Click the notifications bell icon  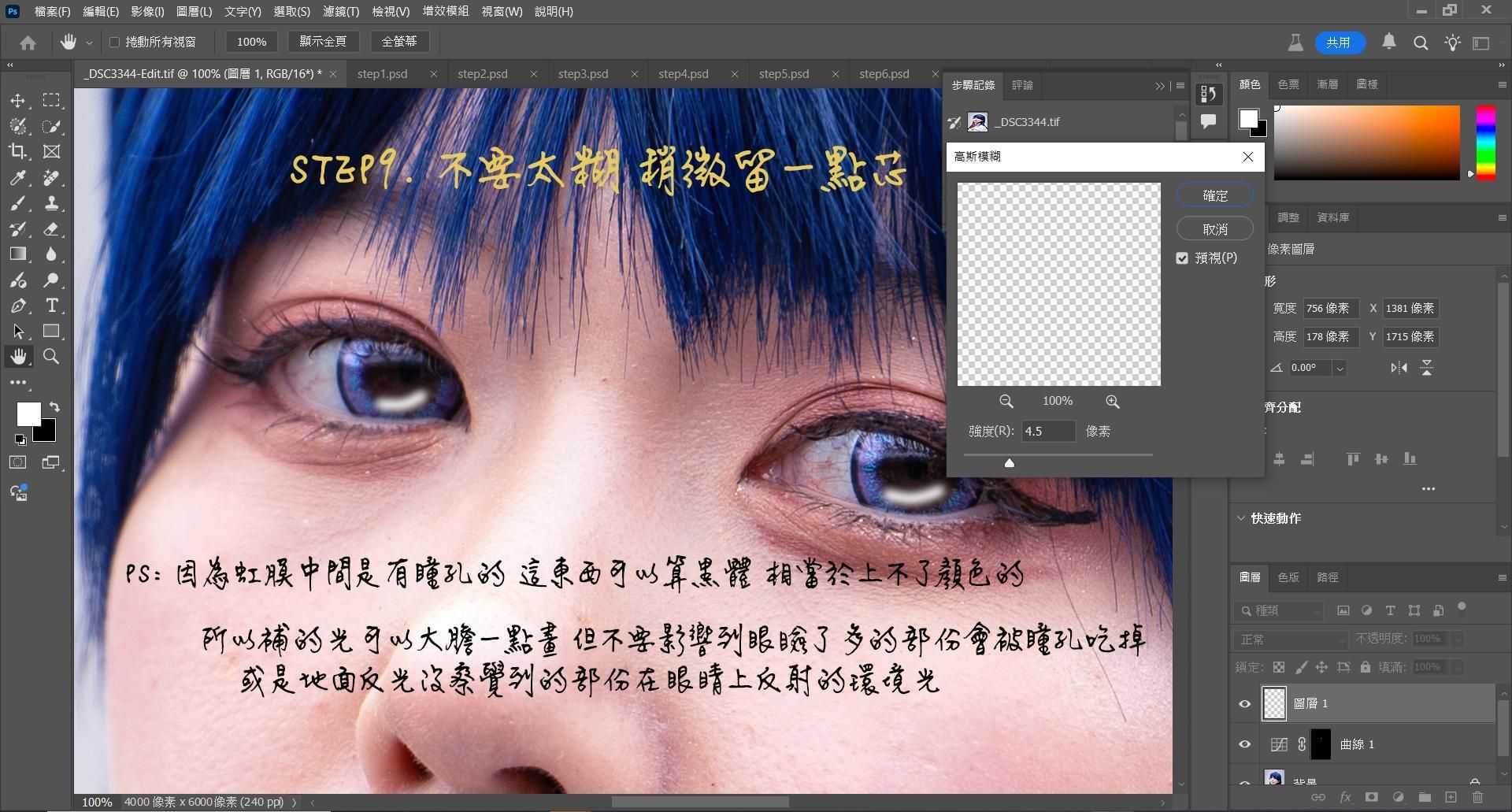coord(1389,43)
